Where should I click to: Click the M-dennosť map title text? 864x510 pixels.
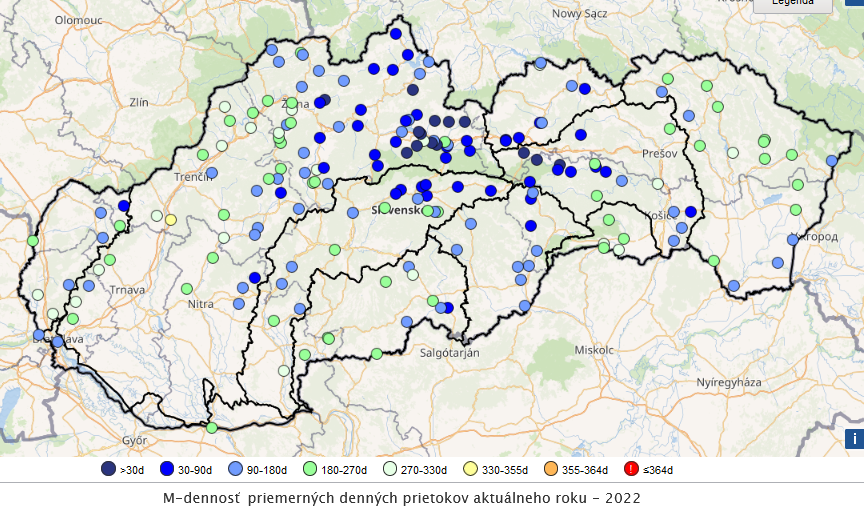tap(400, 496)
